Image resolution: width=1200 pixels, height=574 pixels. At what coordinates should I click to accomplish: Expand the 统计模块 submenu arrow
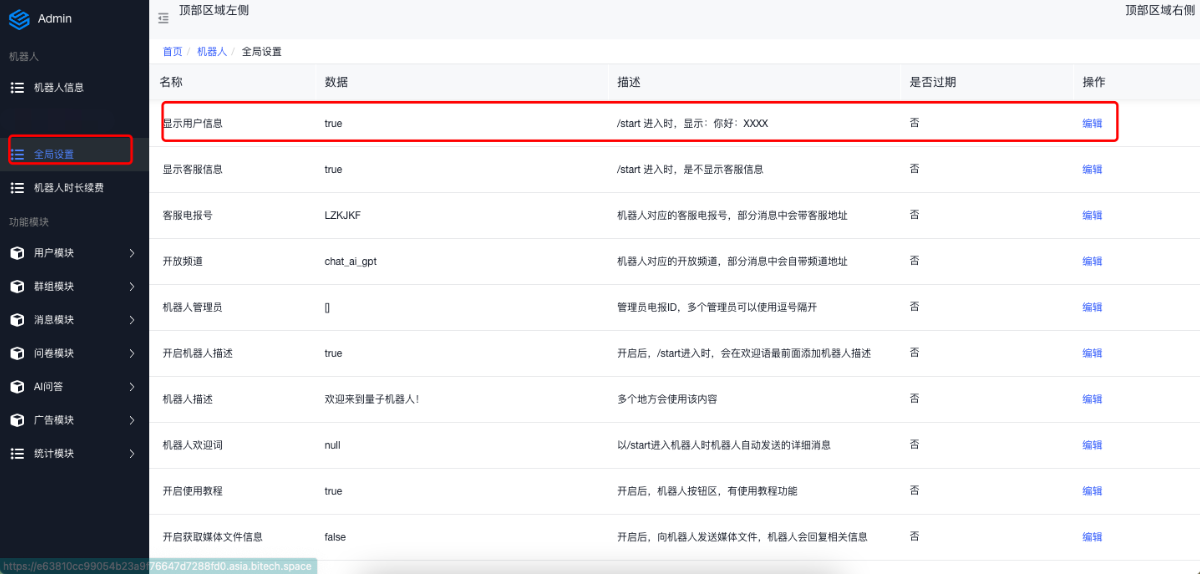(132, 454)
